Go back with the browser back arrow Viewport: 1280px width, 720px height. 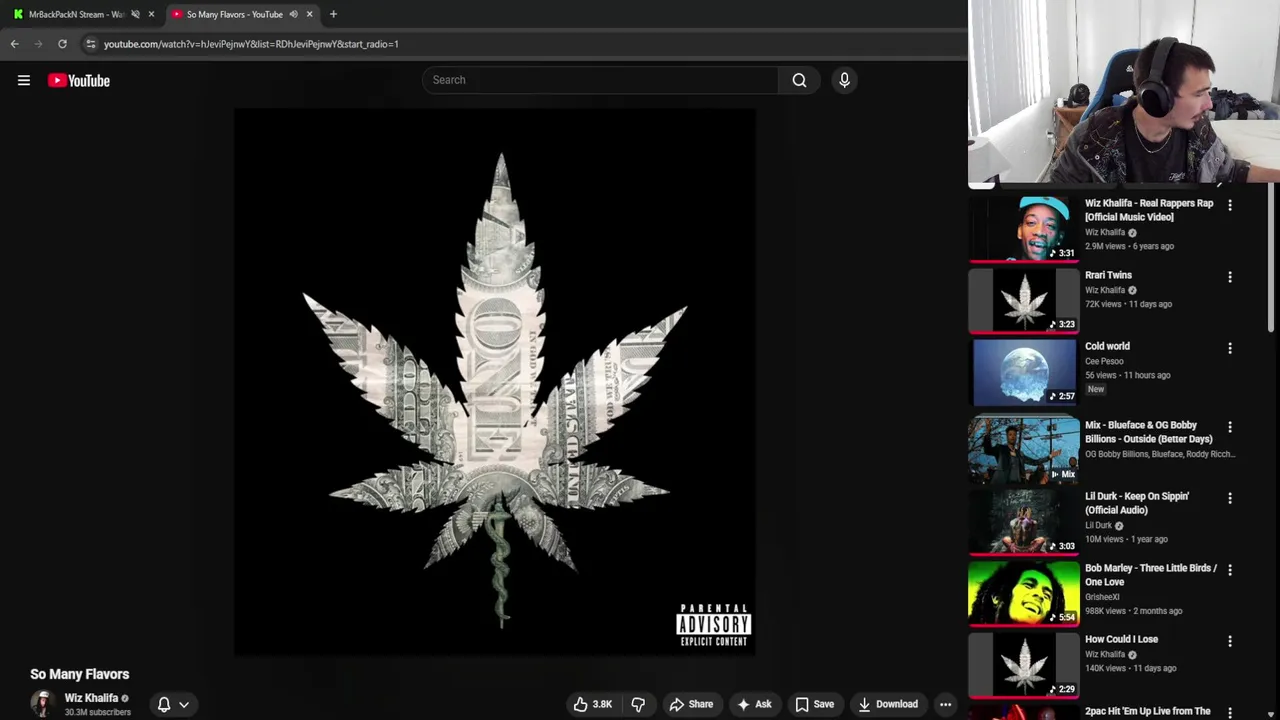(15, 44)
